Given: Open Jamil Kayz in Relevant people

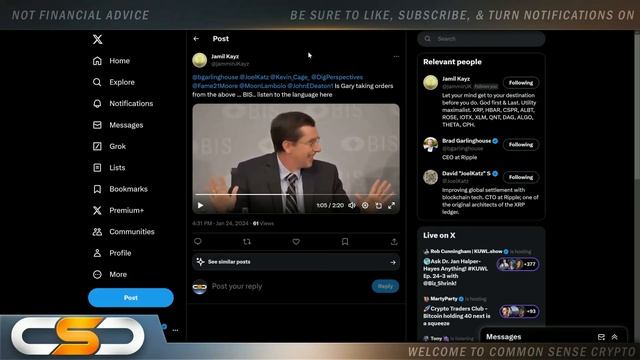Looking at the screenshot, I should click(x=456, y=79).
